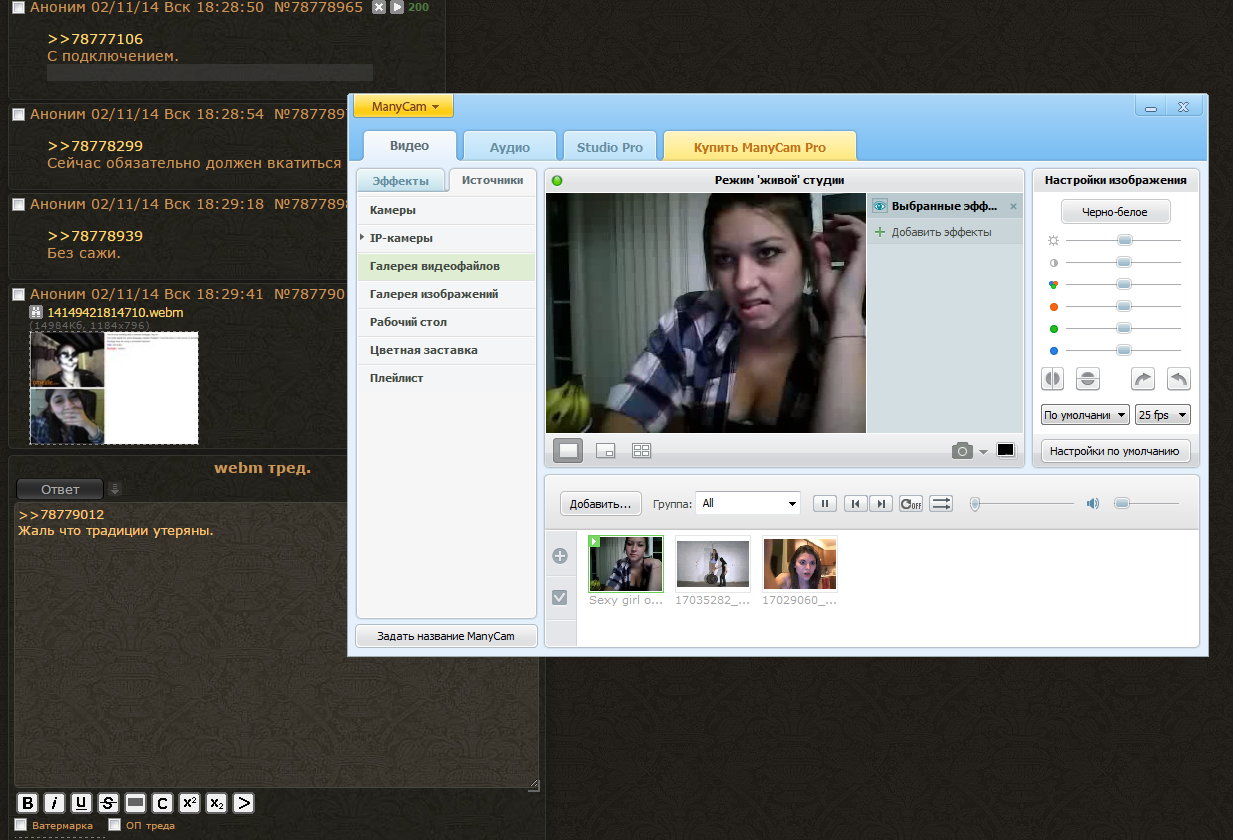This screenshot has width=1233, height=840.
Task: Click the Черно-белое button
Action: click(x=1115, y=212)
